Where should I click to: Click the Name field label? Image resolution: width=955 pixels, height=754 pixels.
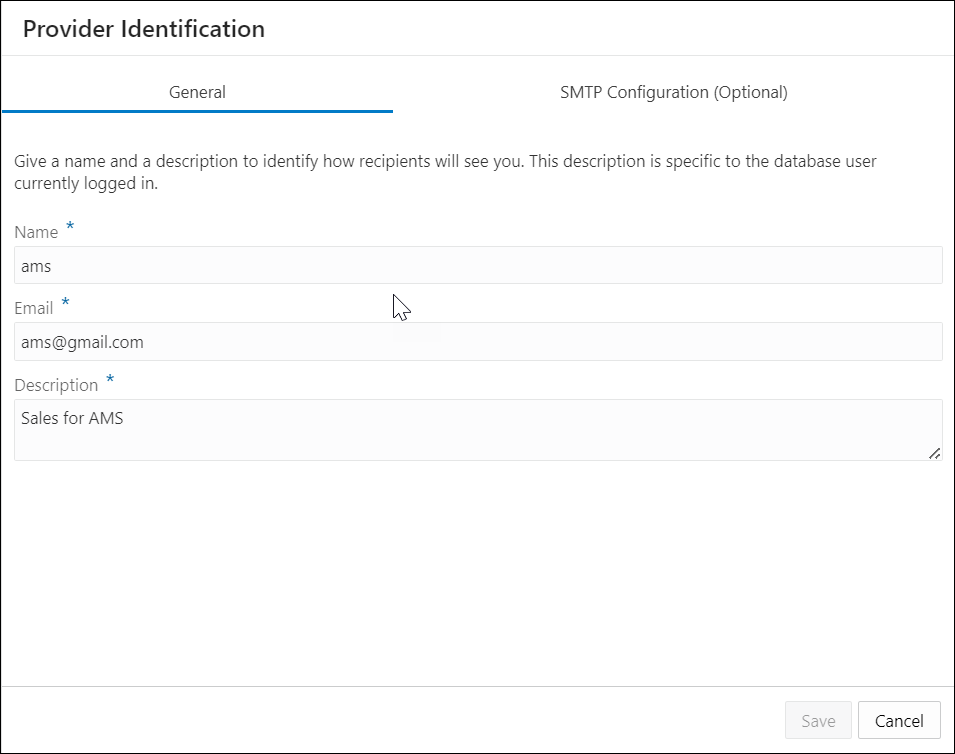[36, 232]
